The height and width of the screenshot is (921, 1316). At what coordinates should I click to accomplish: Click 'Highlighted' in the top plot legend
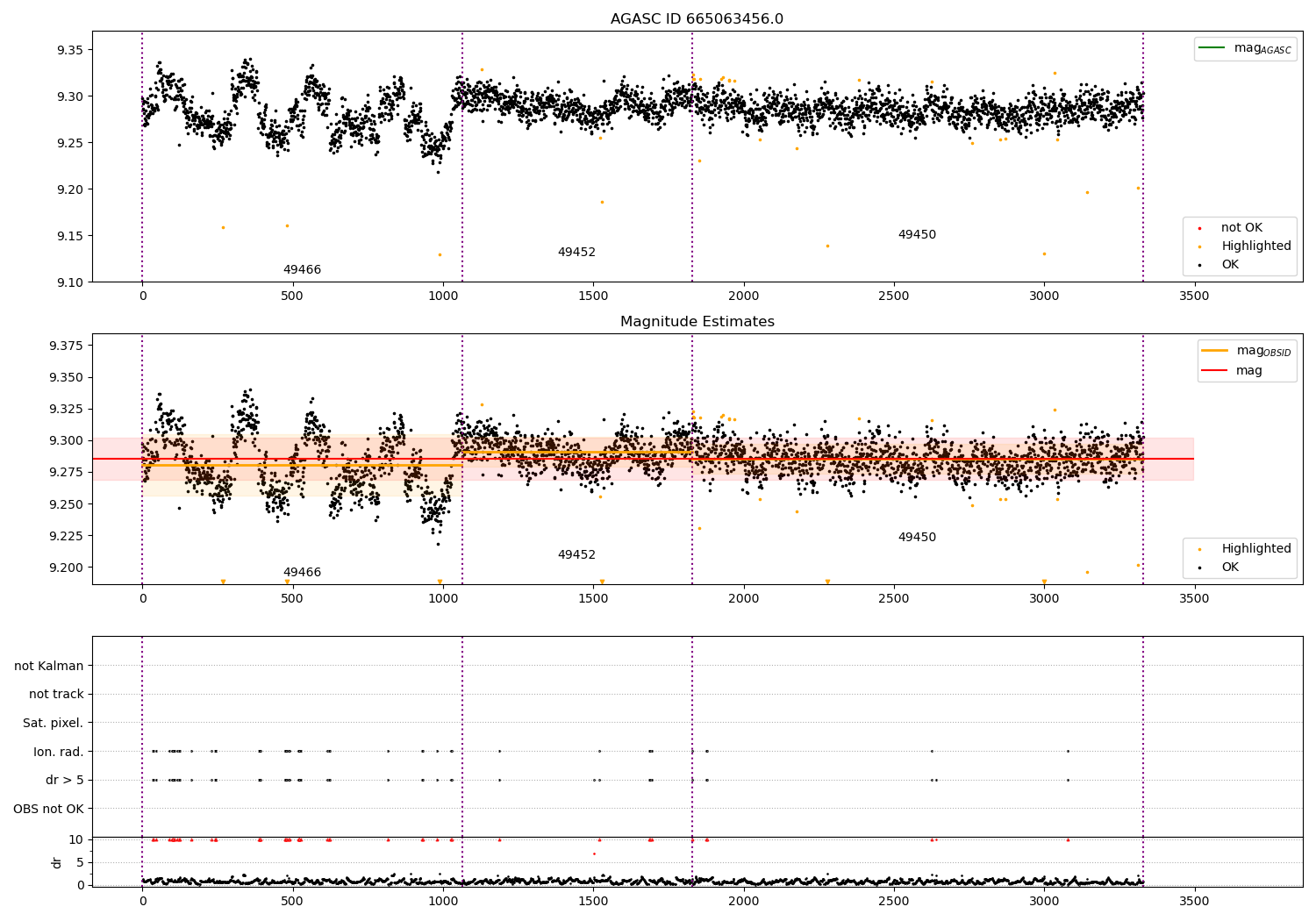click(1256, 246)
